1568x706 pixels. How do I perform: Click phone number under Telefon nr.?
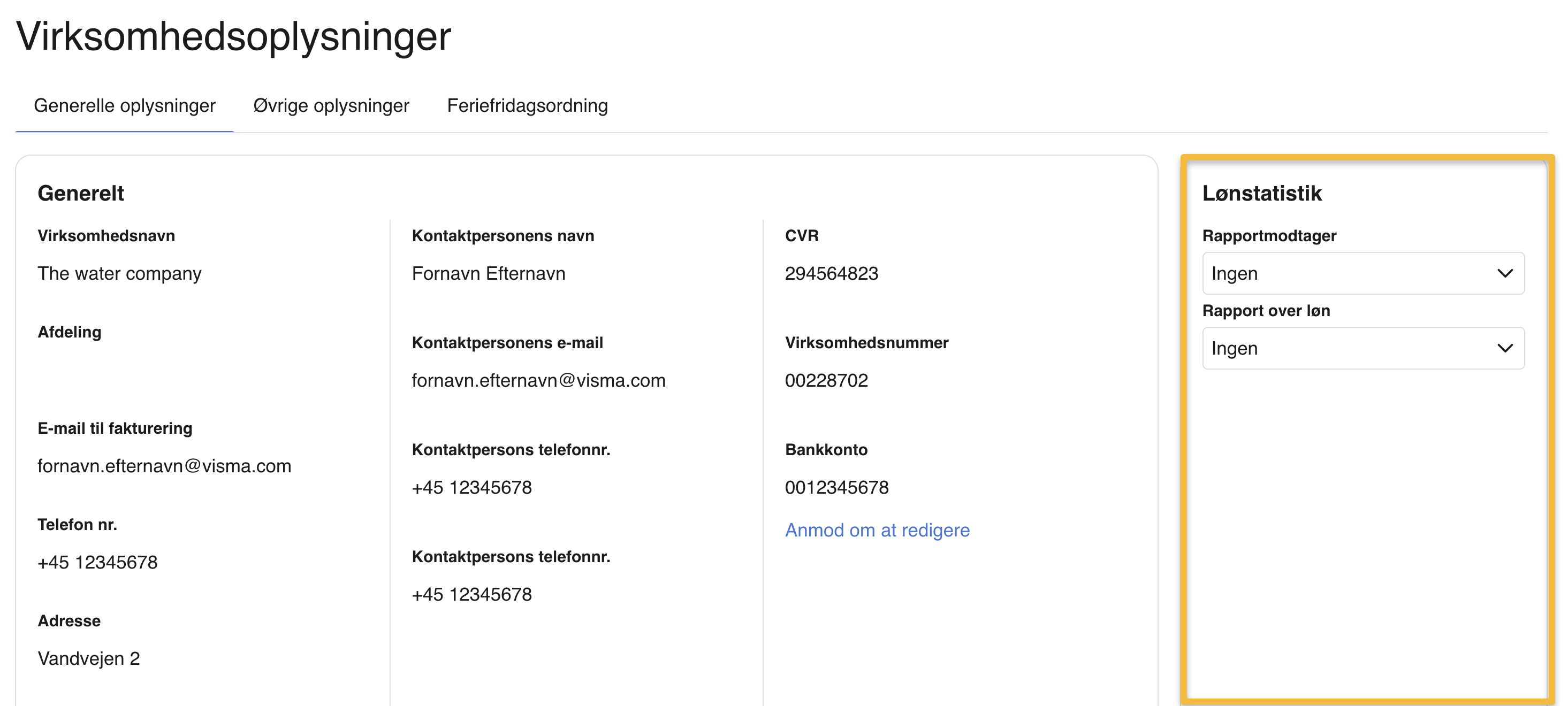pyautogui.click(x=97, y=562)
